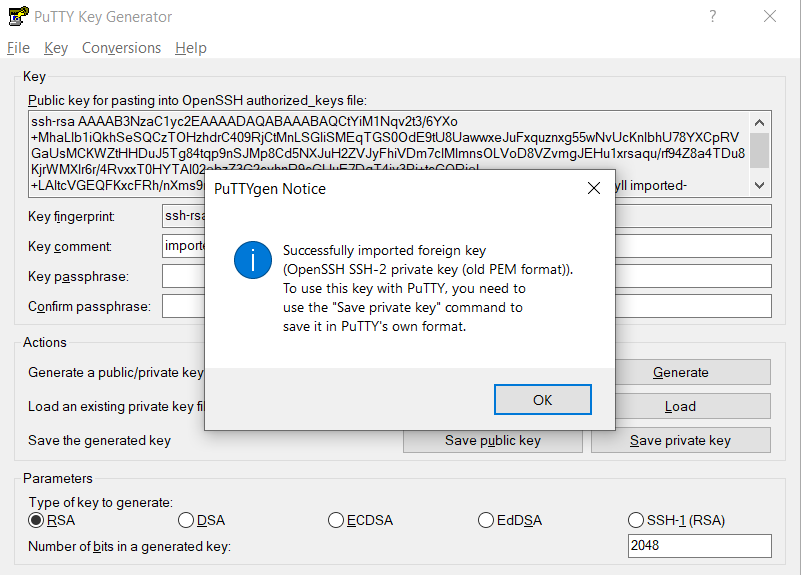Click the 'Key comment:' label
Image resolution: width=801 pixels, height=575 pixels.
(x=70, y=247)
